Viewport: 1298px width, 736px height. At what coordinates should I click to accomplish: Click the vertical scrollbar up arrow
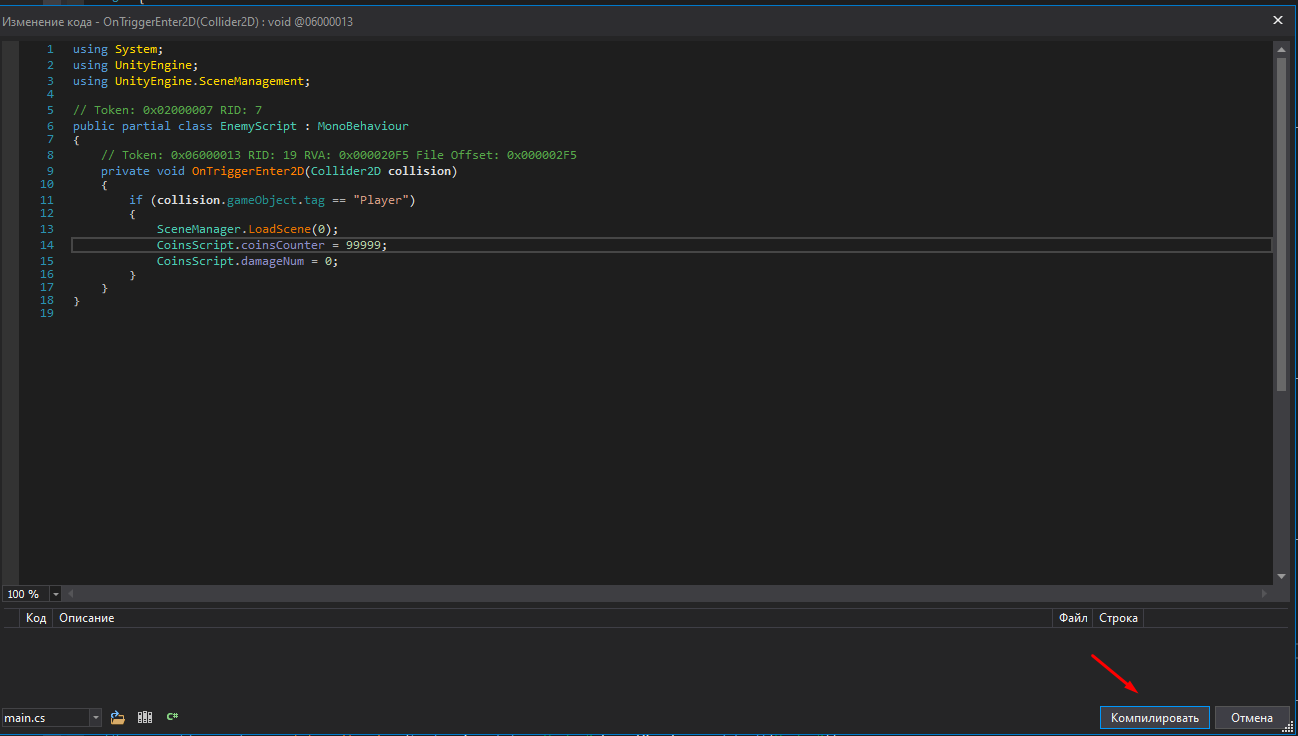click(x=1281, y=49)
